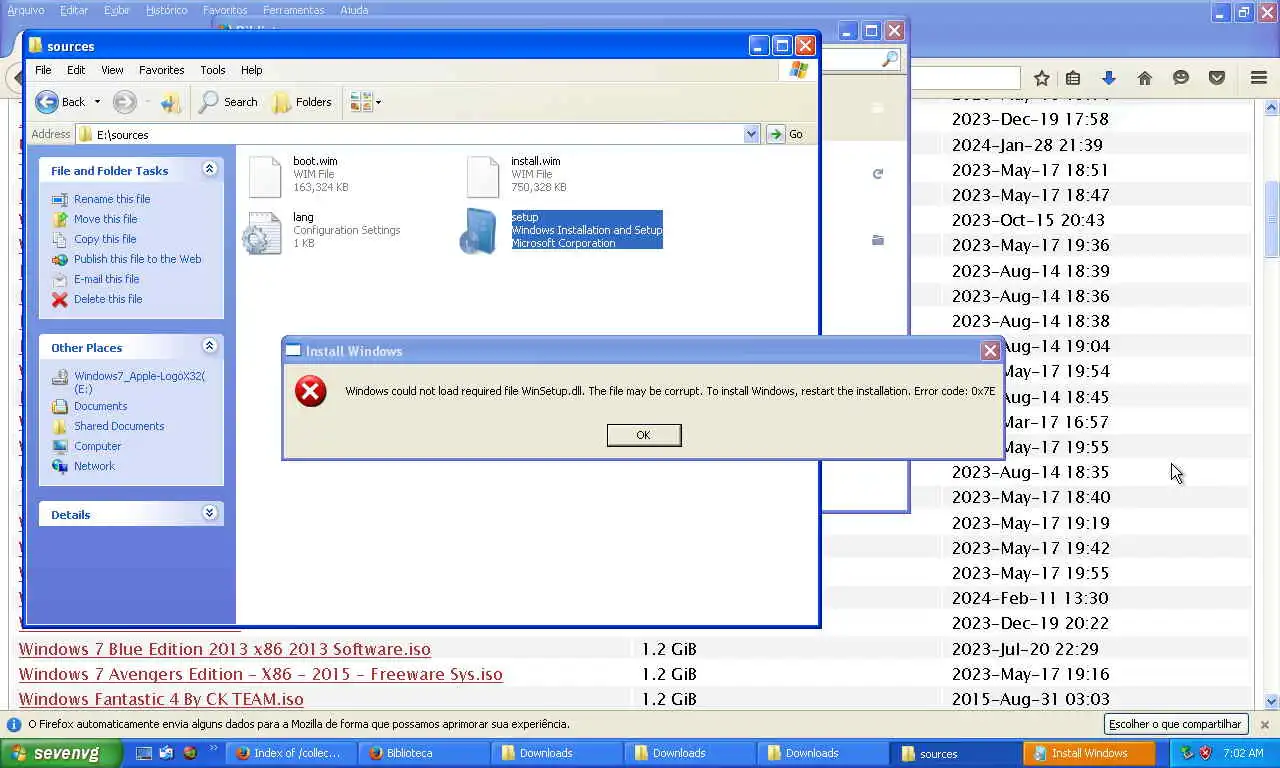Switch to sources taskbar button
The height and width of the screenshot is (768, 1280).
coord(956,753)
